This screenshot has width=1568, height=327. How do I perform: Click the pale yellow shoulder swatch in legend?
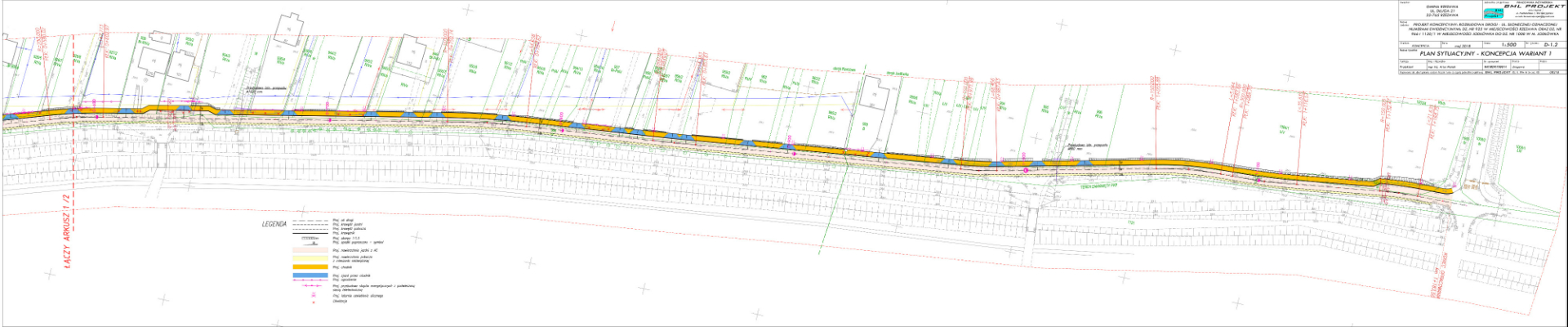(x=311, y=259)
